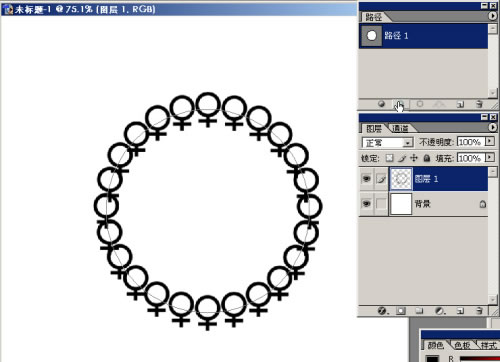500x362 pixels.
Task: Toggle visibility of 背景 layer
Action: point(367,203)
